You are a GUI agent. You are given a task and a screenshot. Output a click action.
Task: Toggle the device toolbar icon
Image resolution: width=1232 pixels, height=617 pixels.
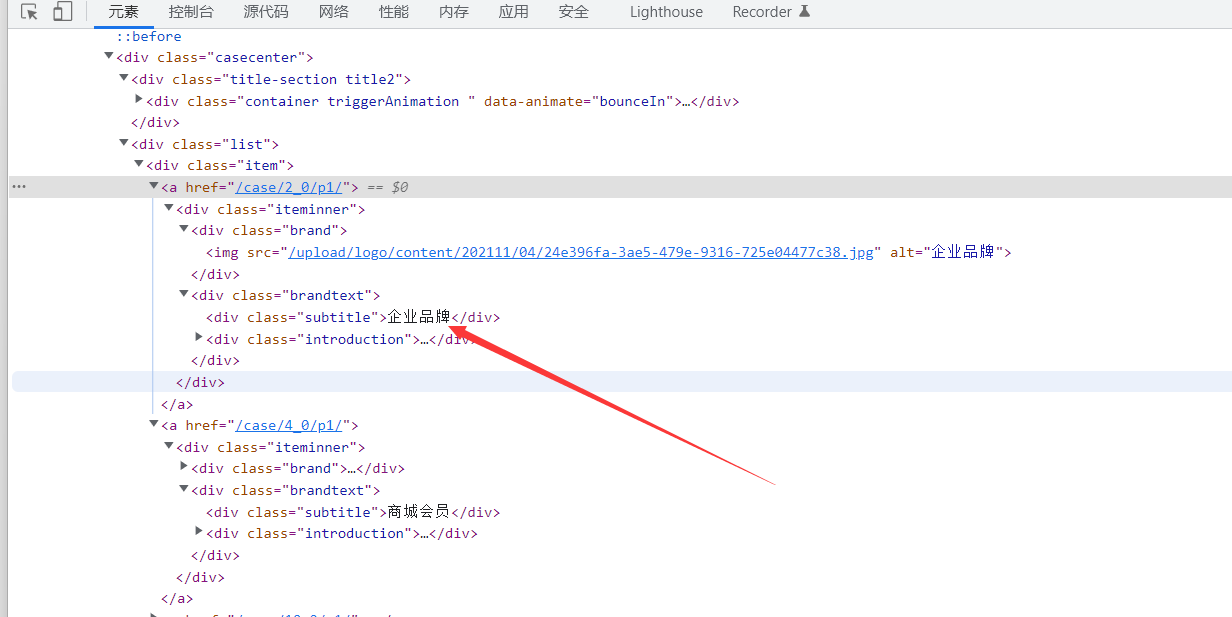tap(63, 12)
